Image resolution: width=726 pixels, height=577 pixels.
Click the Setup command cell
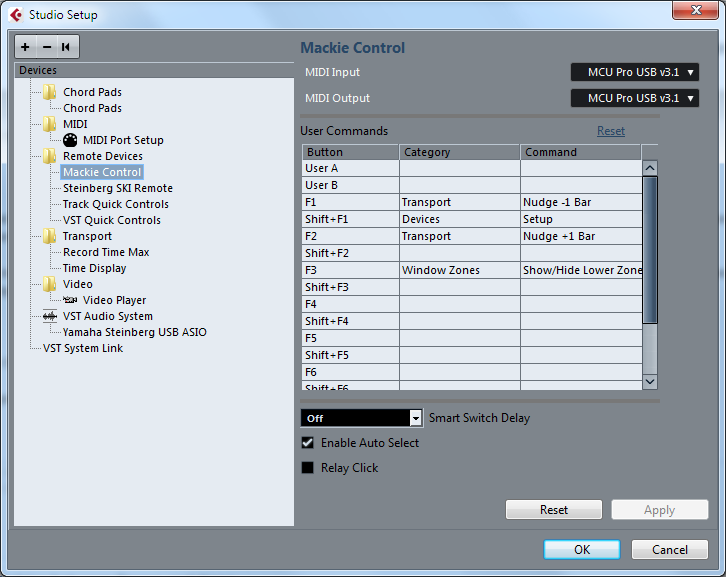pyautogui.click(x=581, y=220)
